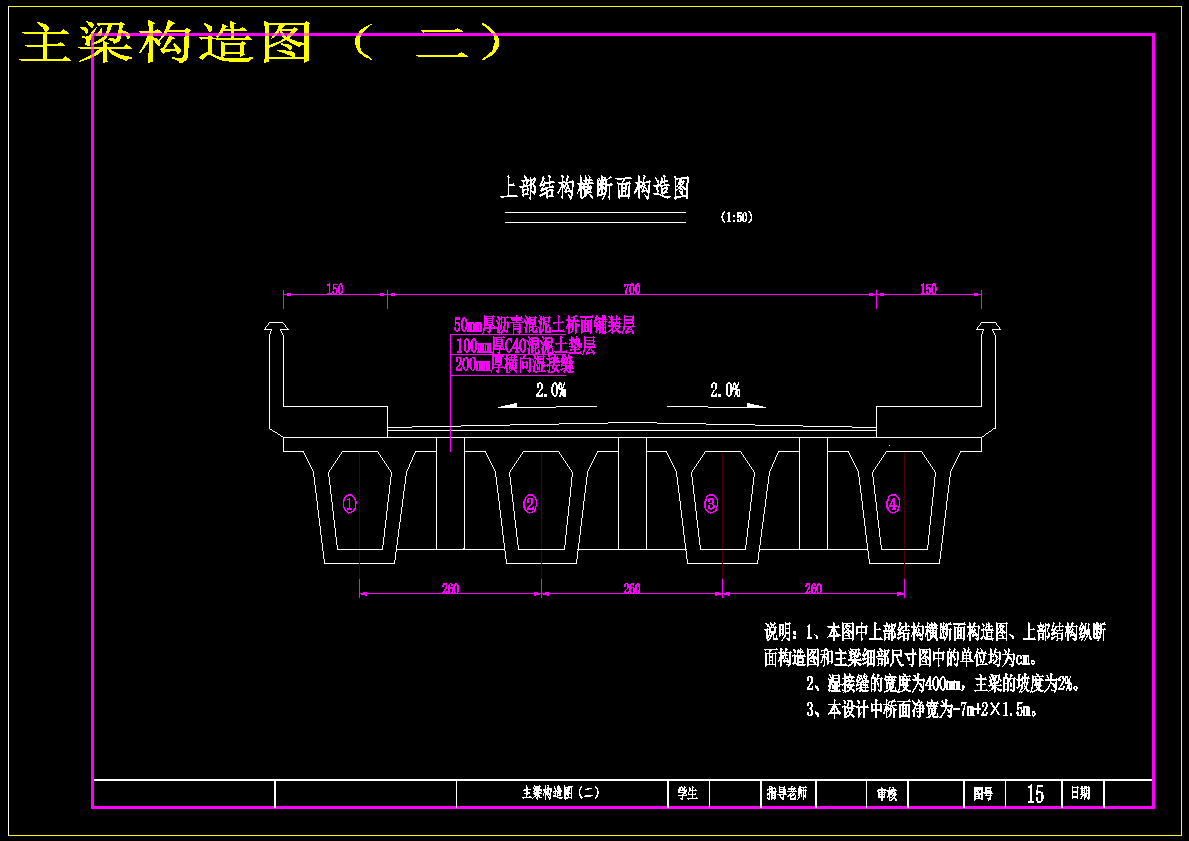Select the heading 上部结构横断面构造图
Image resolution: width=1189 pixels, height=841 pixels.
[x=595, y=187]
